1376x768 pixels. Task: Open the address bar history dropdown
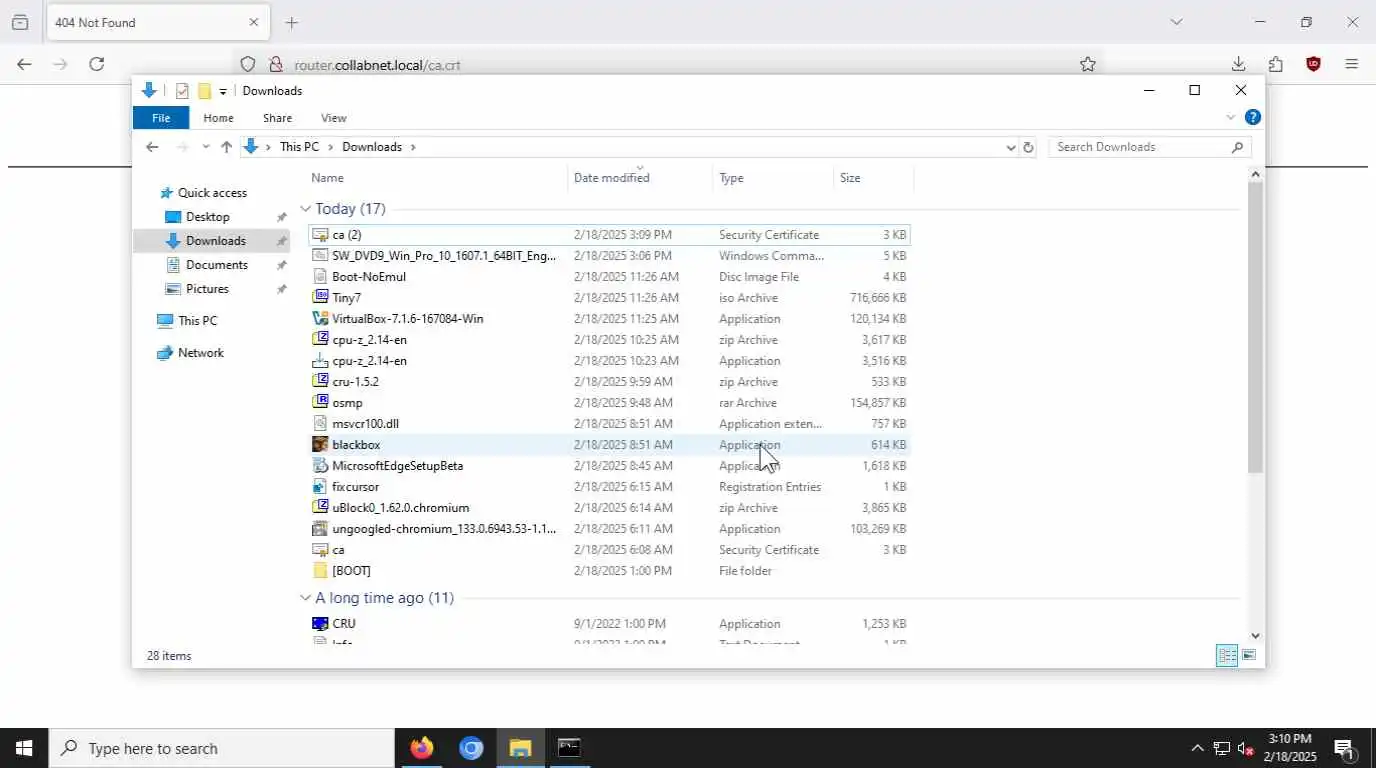(1010, 147)
